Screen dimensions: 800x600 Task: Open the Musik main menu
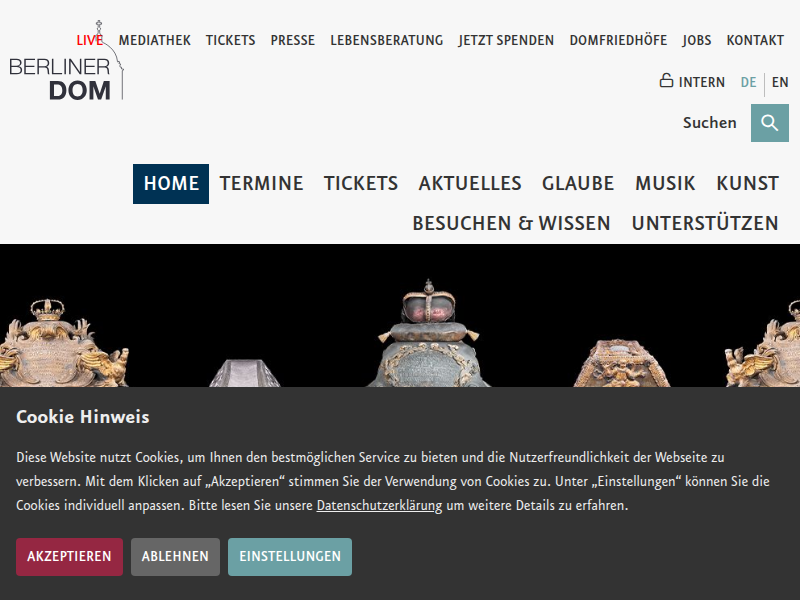coord(665,184)
